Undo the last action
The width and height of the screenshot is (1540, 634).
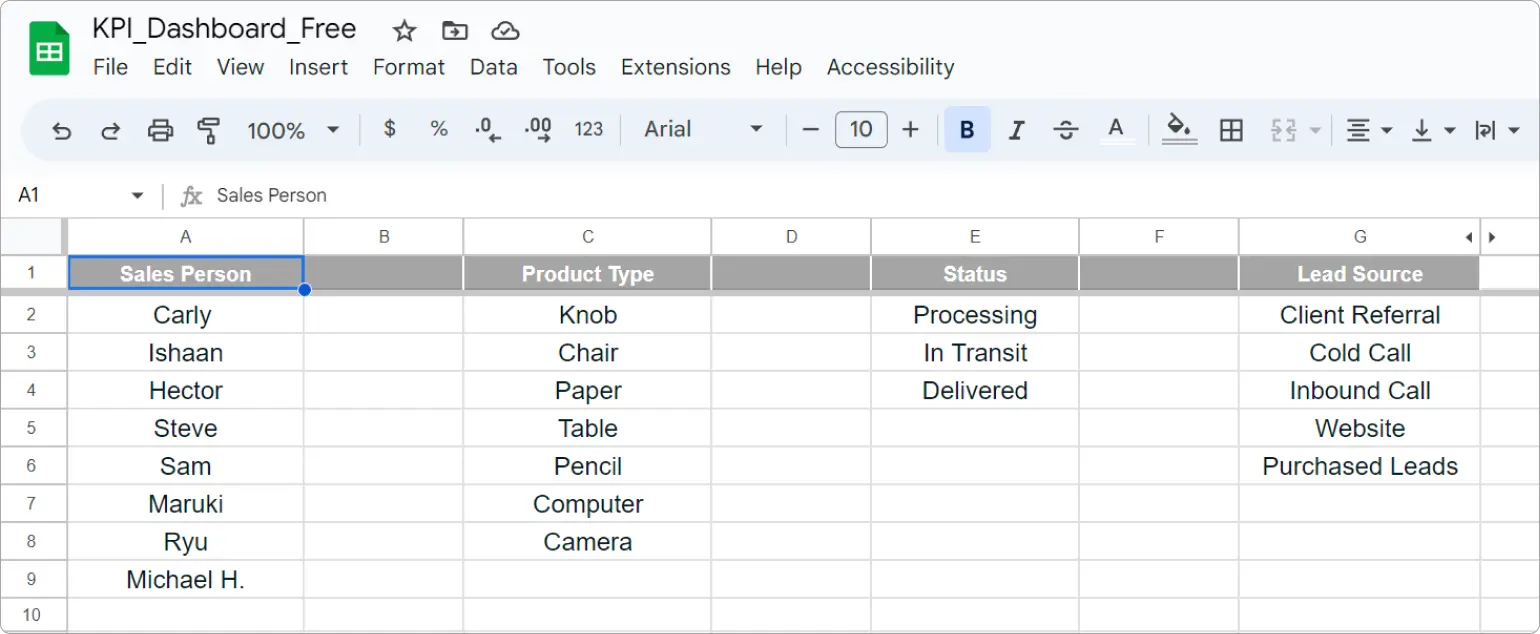pyautogui.click(x=61, y=130)
